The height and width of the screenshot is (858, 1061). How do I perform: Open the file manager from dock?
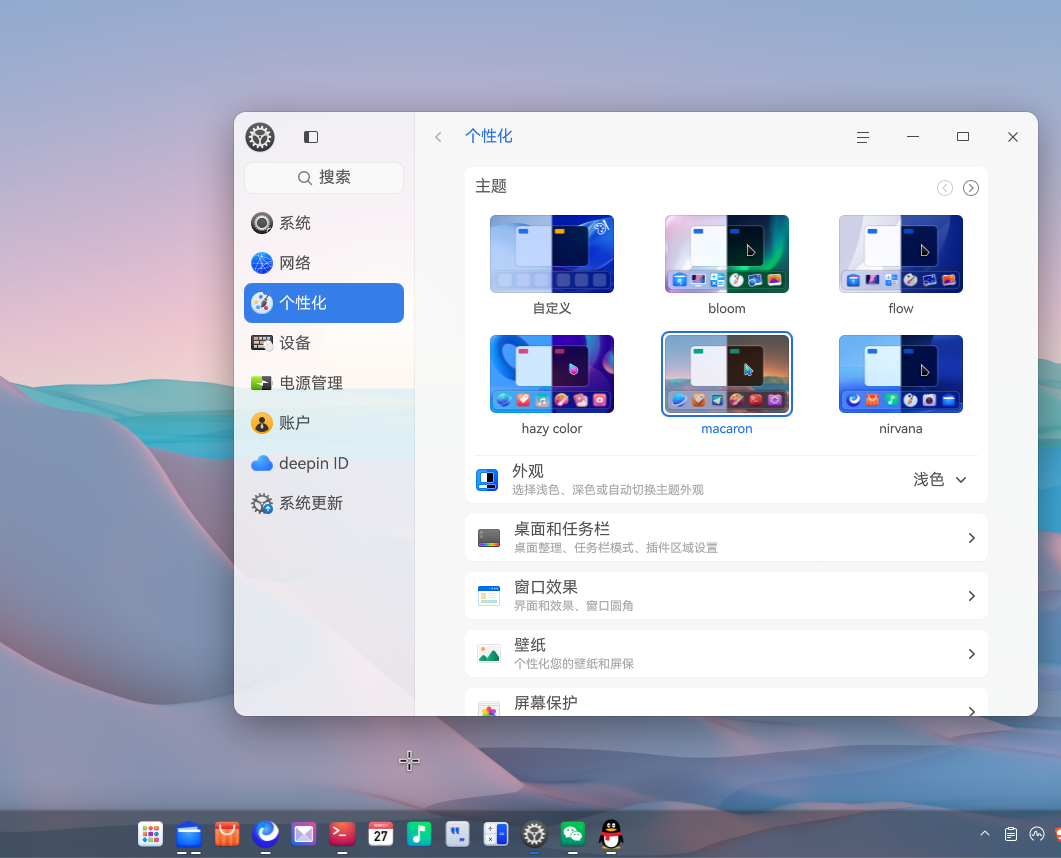(189, 834)
